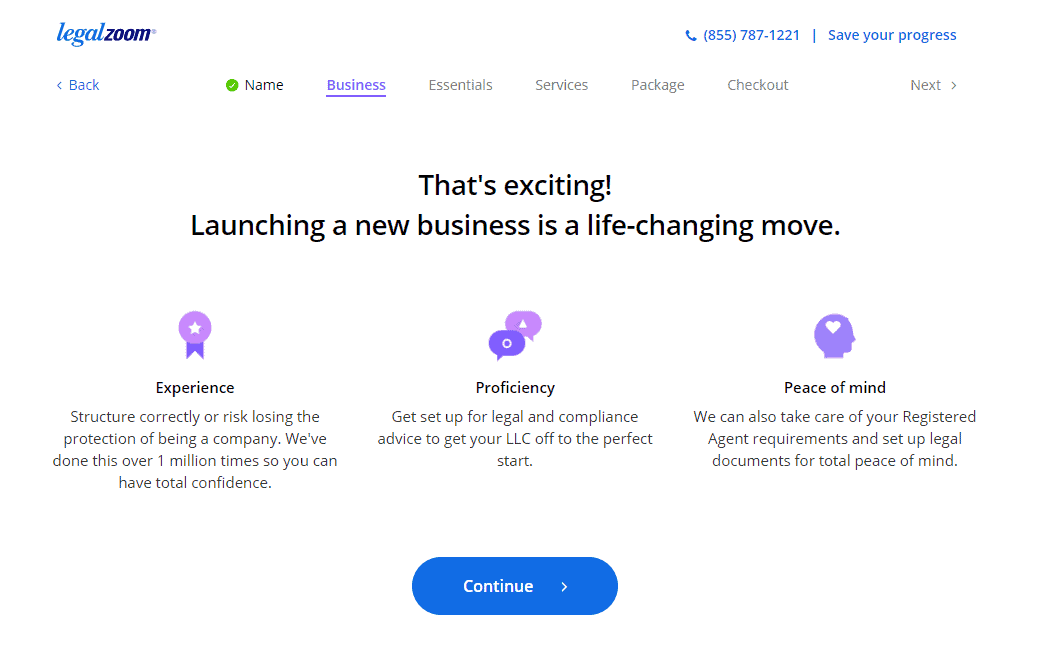Screen dimensions: 1050x647
Task: Click the Next navigation link
Action: pyautogui.click(x=933, y=85)
